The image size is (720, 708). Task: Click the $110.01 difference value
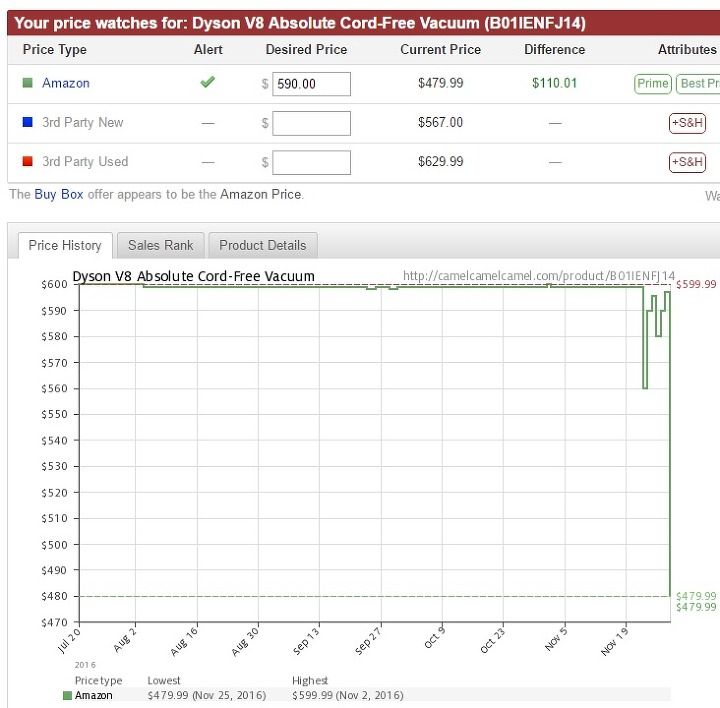[x=554, y=83]
